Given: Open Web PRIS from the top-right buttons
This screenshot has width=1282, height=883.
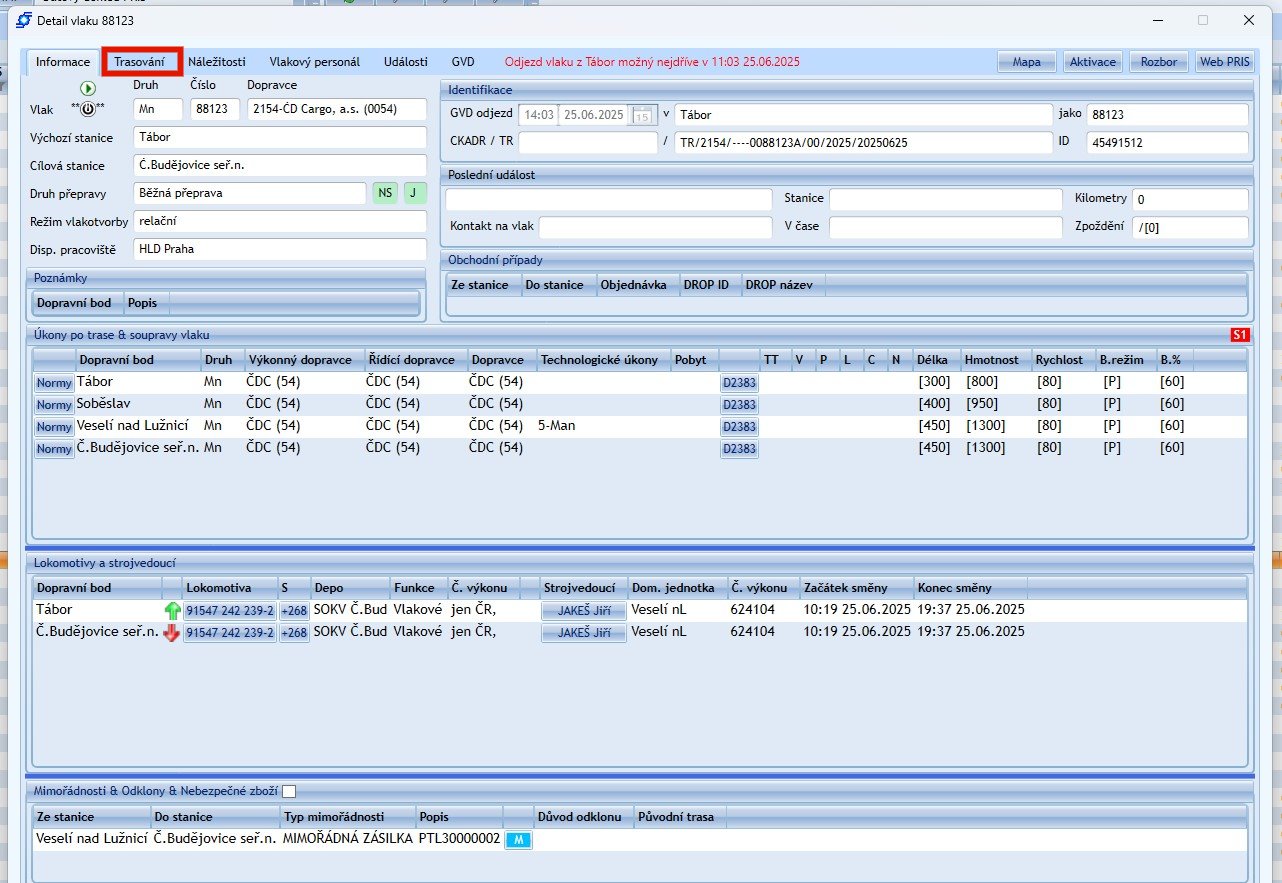Looking at the screenshot, I should tap(1224, 62).
